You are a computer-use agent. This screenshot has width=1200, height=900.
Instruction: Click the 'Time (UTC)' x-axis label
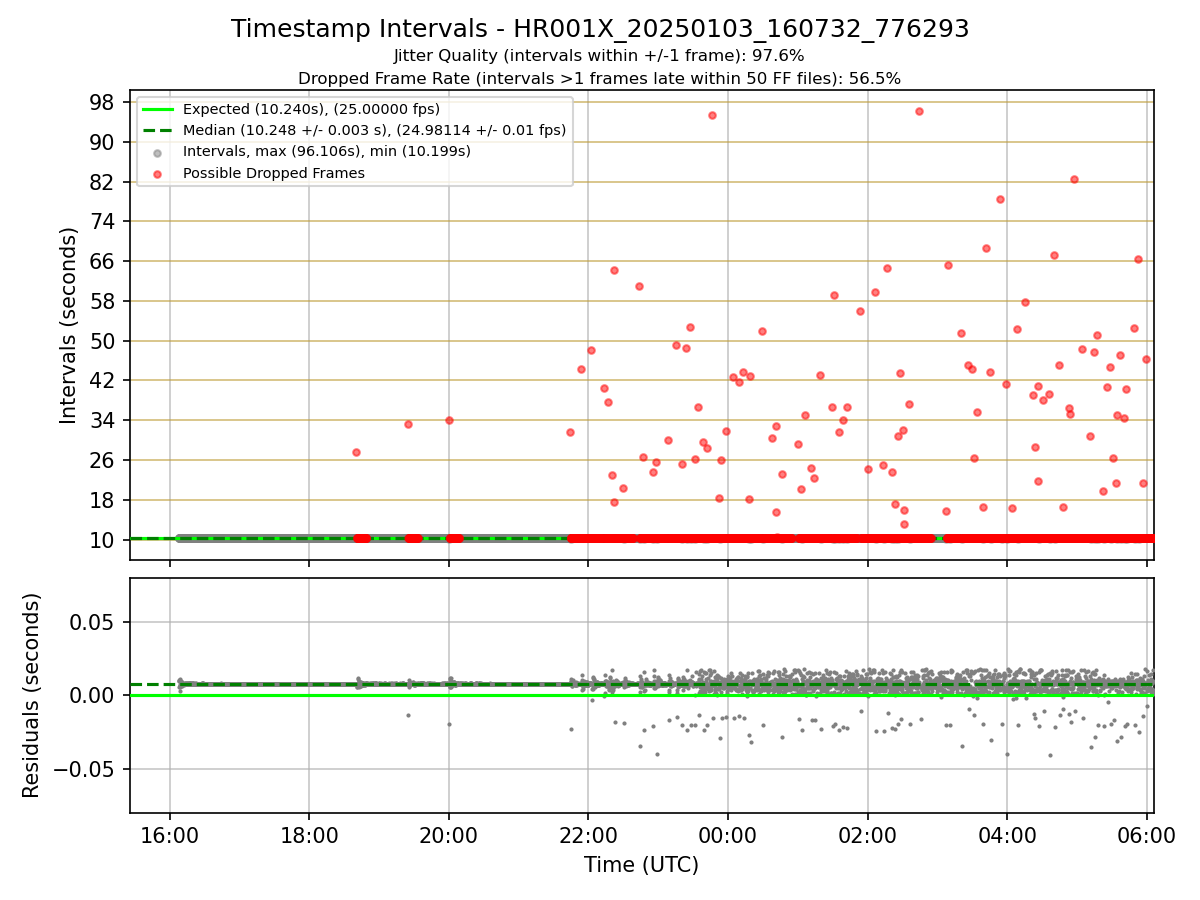[x=641, y=865]
